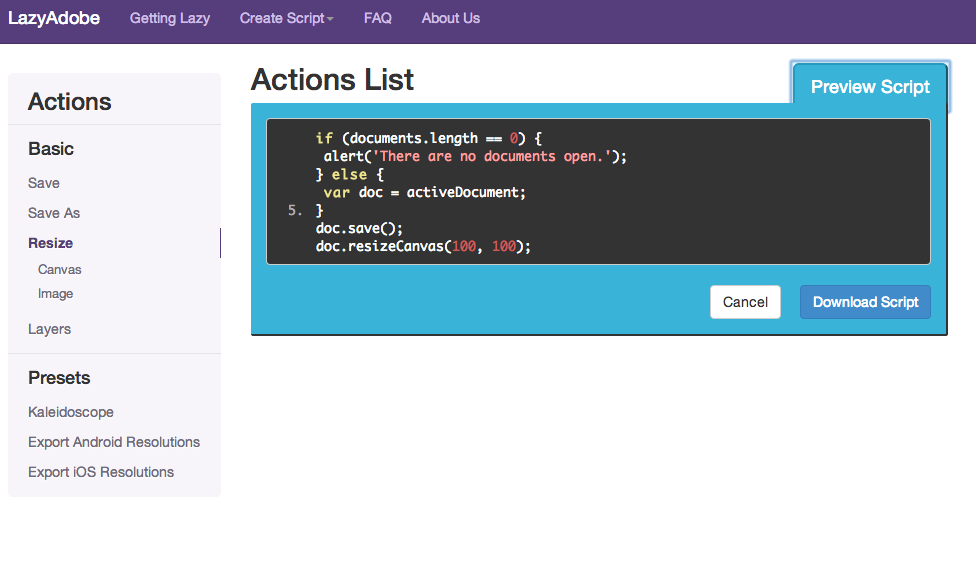
Task: Choose Export Android Resolutions preset
Action: point(114,442)
